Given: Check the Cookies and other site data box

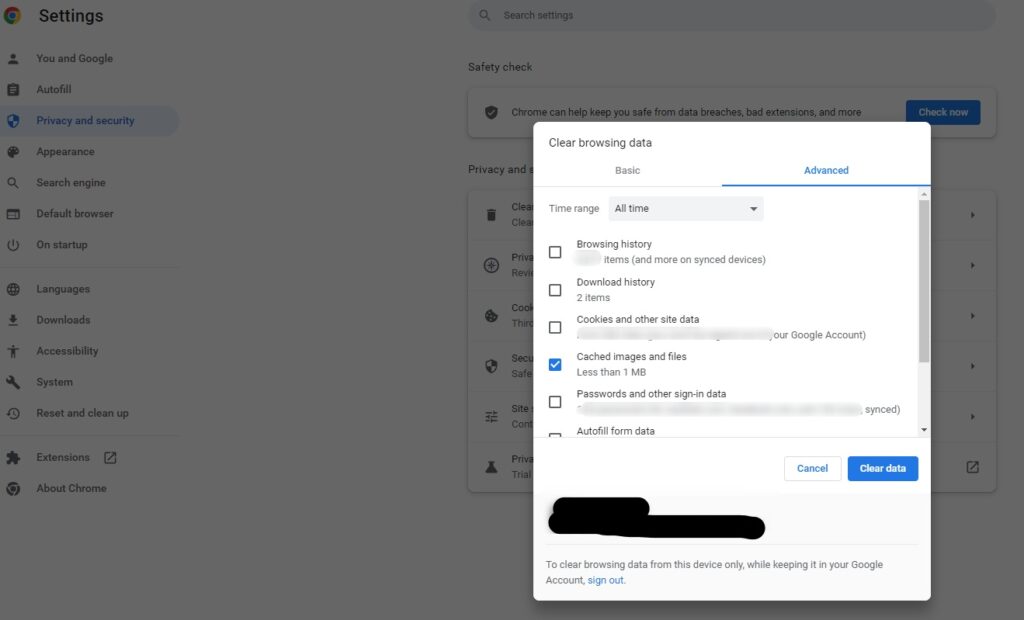Looking at the screenshot, I should point(555,327).
